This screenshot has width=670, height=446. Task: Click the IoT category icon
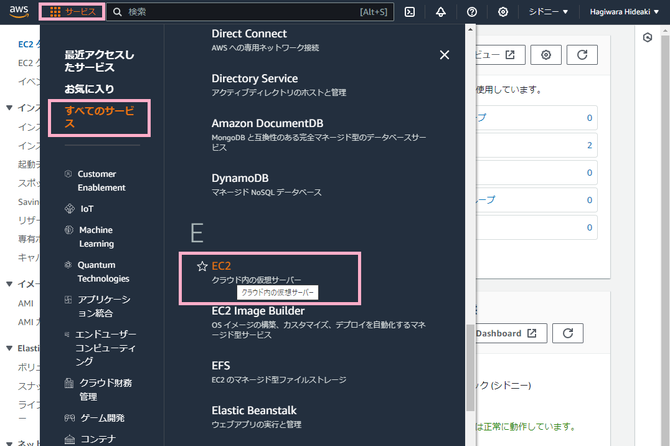69,208
